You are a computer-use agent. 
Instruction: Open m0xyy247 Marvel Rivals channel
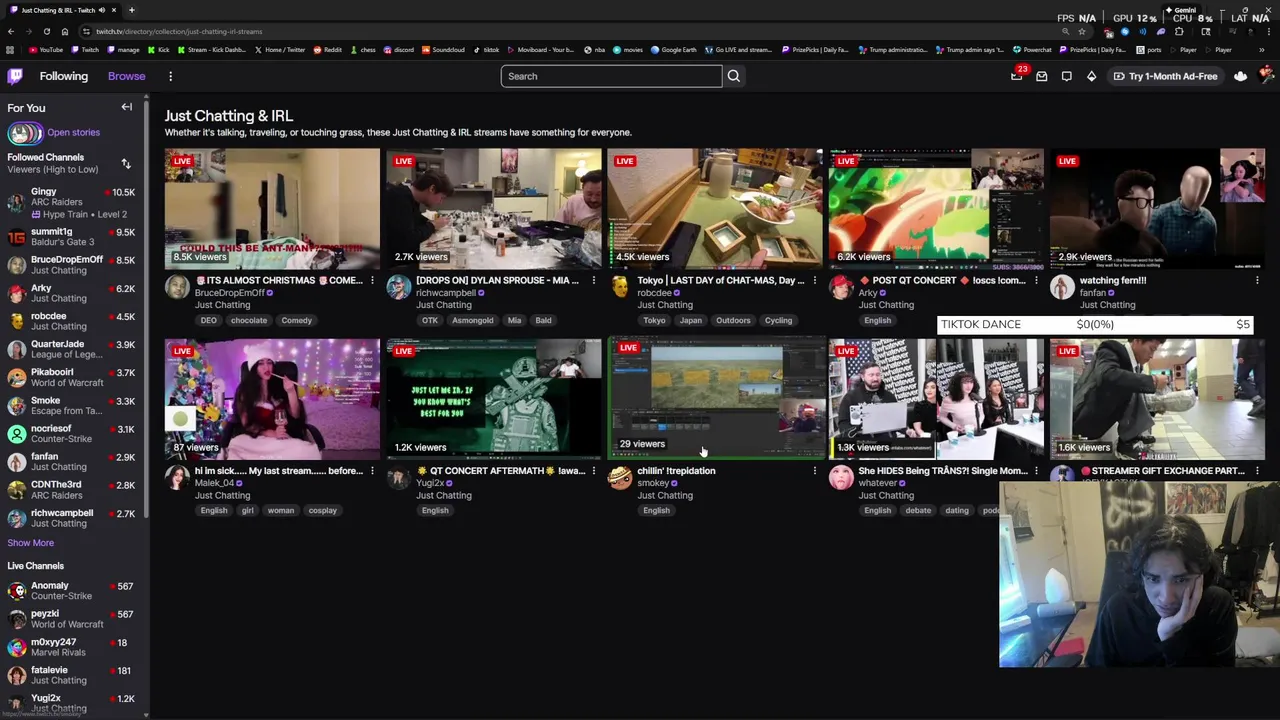point(72,647)
